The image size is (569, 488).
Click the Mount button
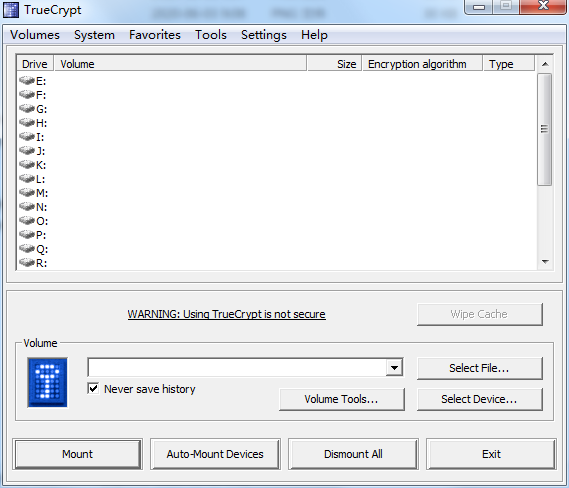point(77,454)
